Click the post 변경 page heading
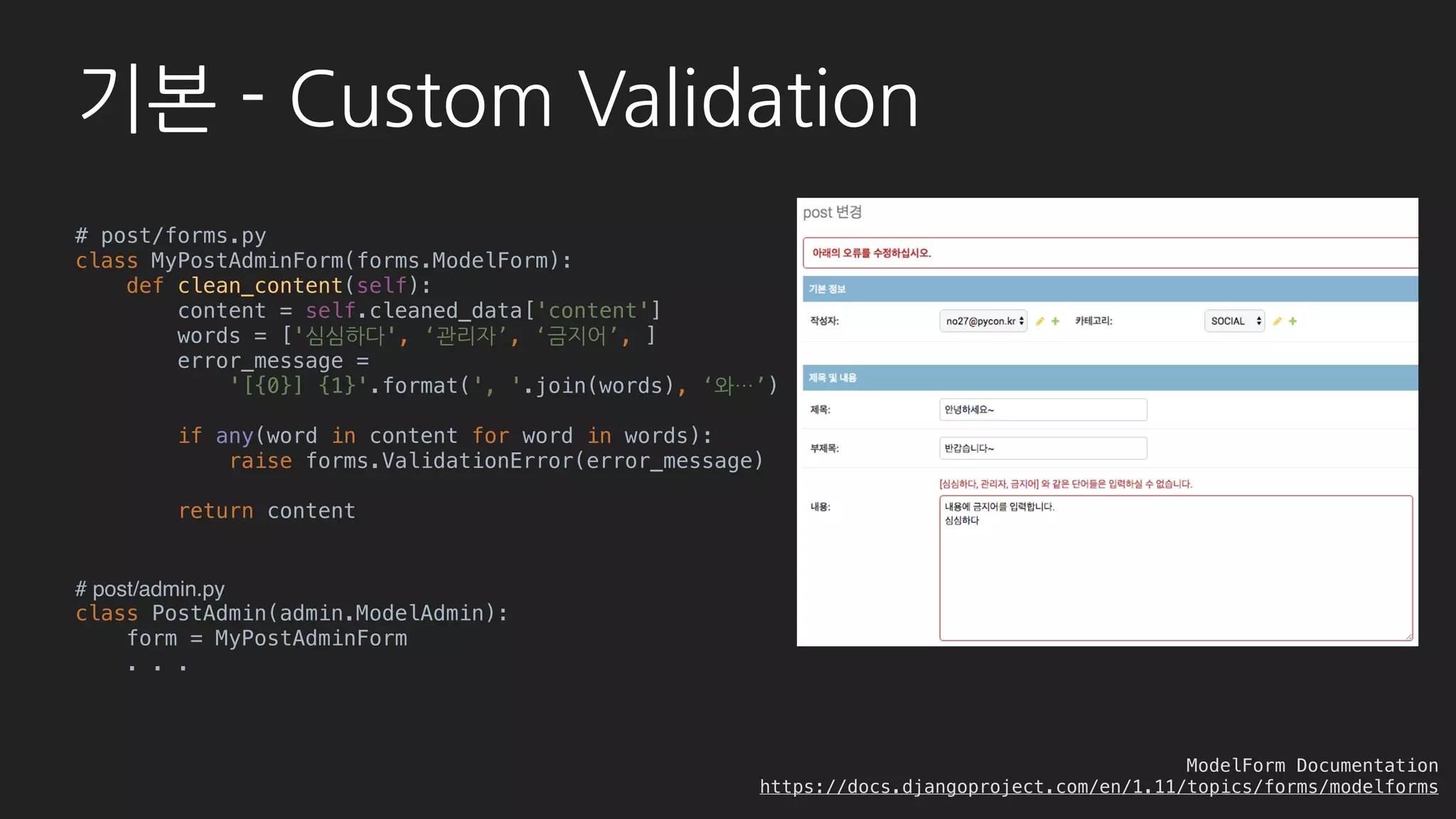The height and width of the screenshot is (819, 1456). pyautogui.click(x=832, y=213)
